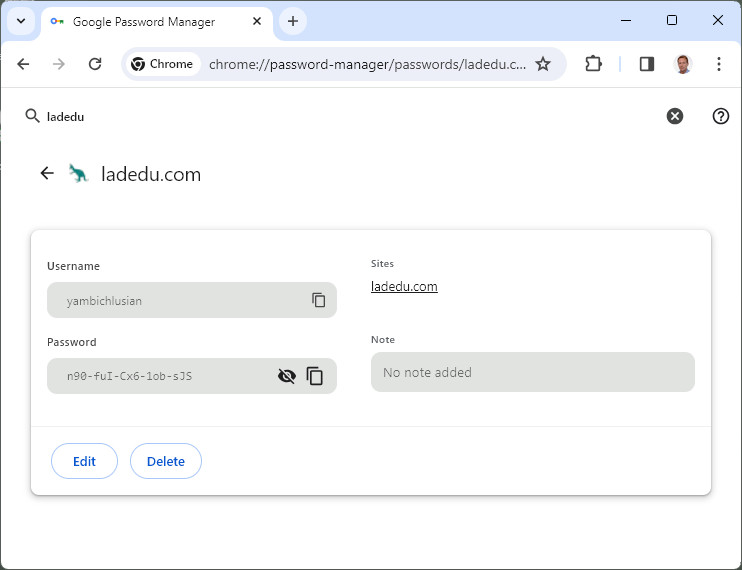
Task: Open the Chrome profile avatar
Action: tap(682, 64)
